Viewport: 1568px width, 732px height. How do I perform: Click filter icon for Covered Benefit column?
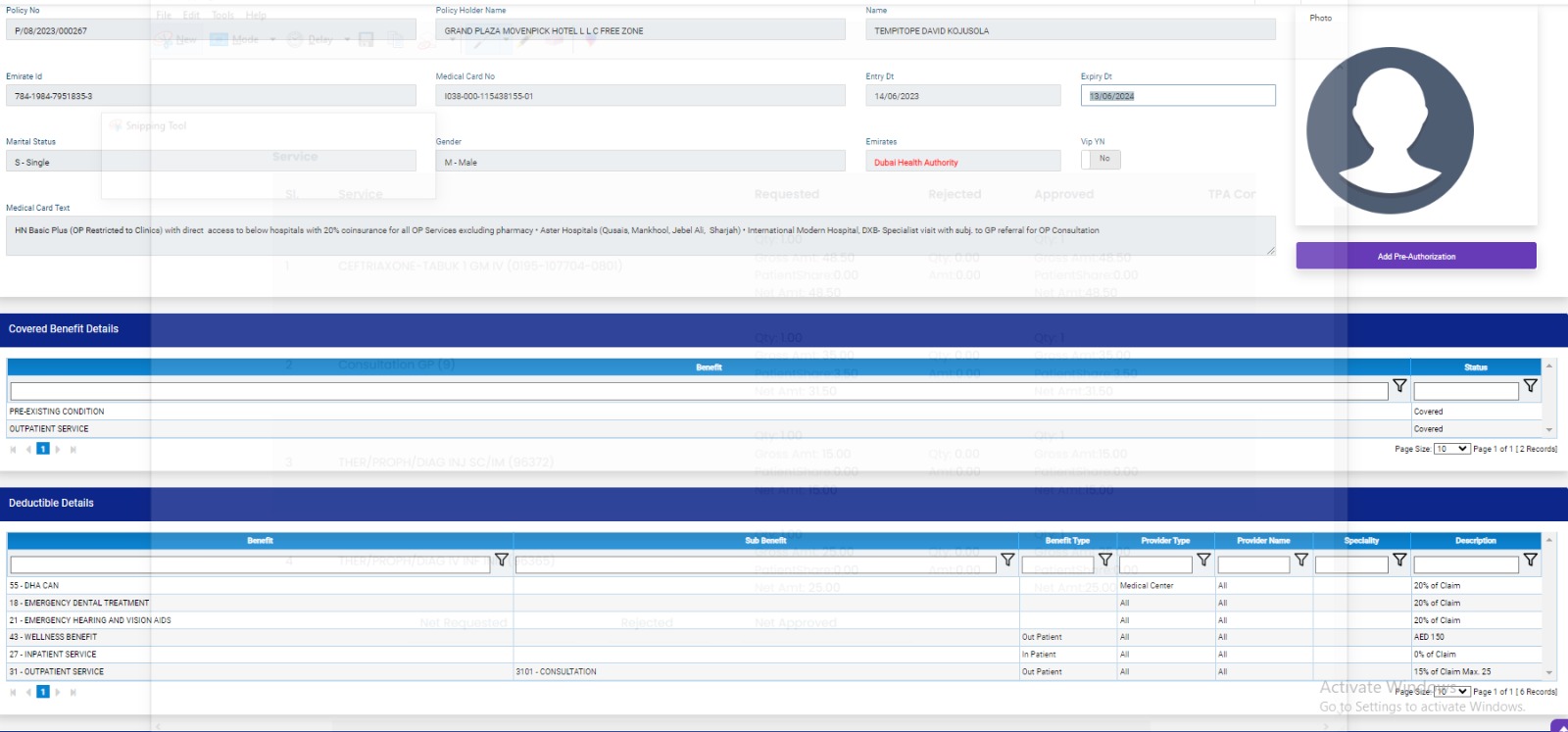click(1399, 386)
